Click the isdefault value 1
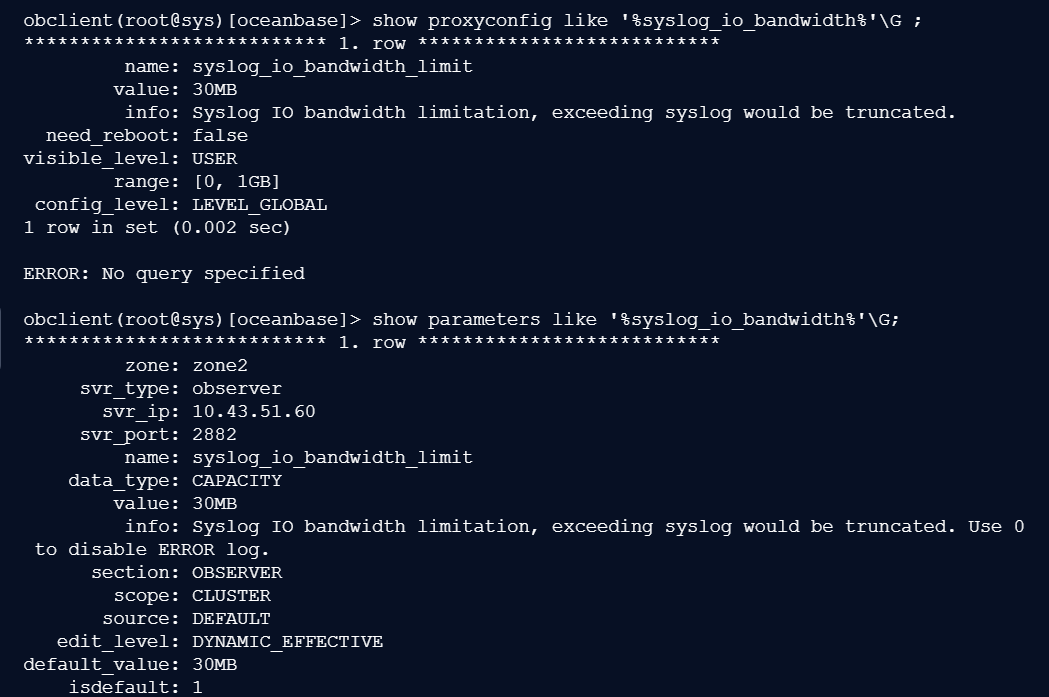The height and width of the screenshot is (697, 1049). [x=197, y=687]
